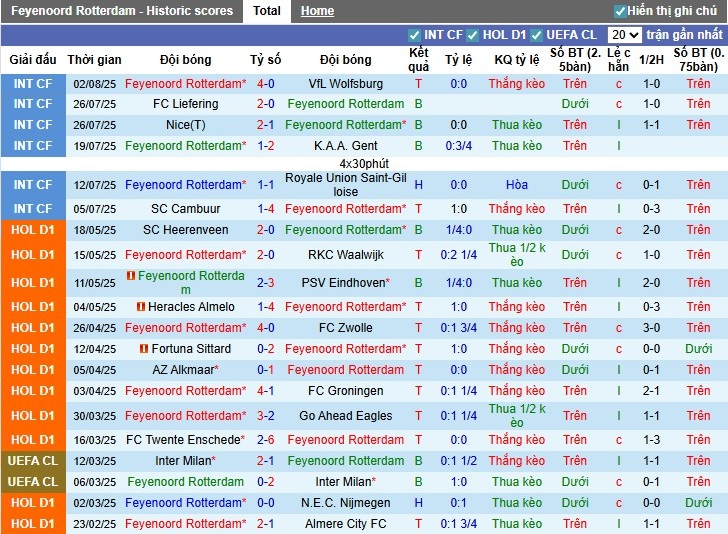
Task: Click the 3-2 score against Go Ahead Eagles
Action: 266,416
